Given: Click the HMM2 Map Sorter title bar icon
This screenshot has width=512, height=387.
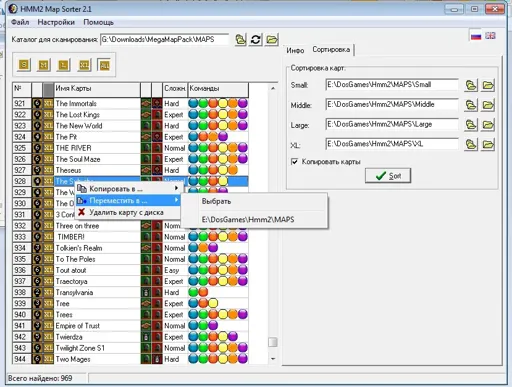Looking at the screenshot, I should 13,9.
